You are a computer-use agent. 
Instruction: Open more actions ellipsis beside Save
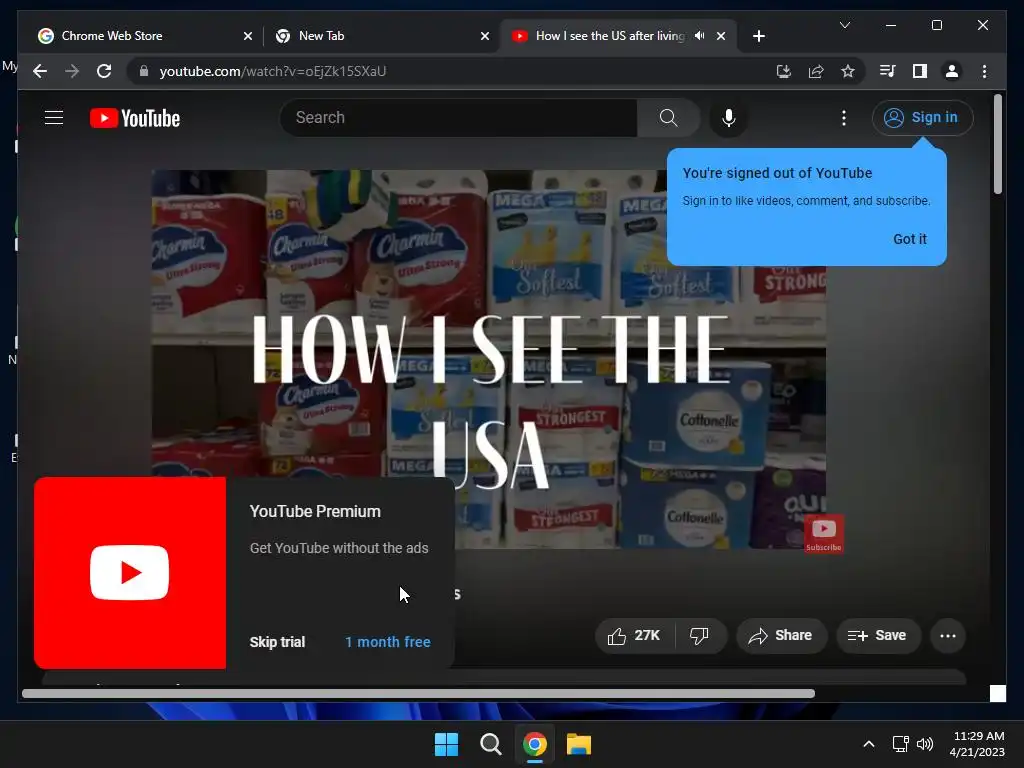pyautogui.click(x=948, y=635)
